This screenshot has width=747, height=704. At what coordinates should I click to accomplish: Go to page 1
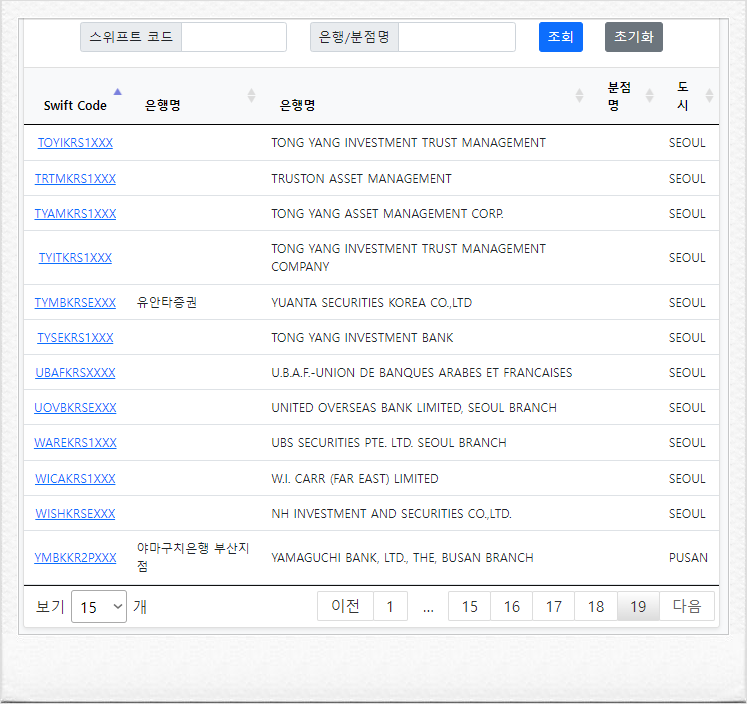point(390,606)
